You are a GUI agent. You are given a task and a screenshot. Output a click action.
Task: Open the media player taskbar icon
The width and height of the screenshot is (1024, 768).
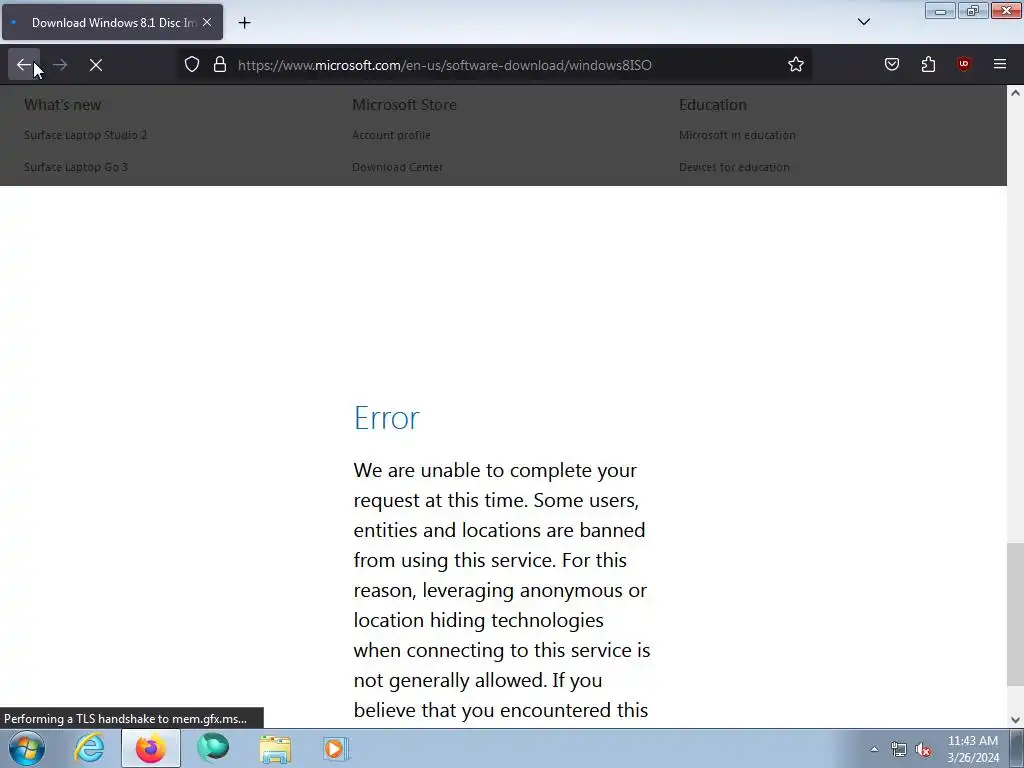coord(336,748)
